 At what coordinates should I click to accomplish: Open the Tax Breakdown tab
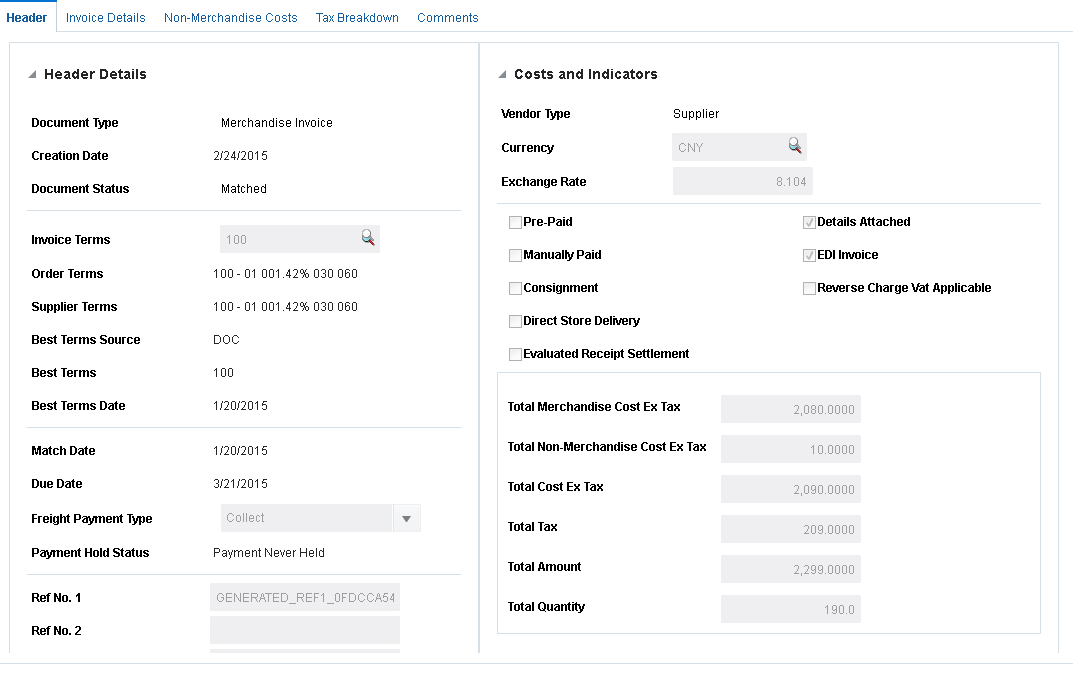pos(357,17)
